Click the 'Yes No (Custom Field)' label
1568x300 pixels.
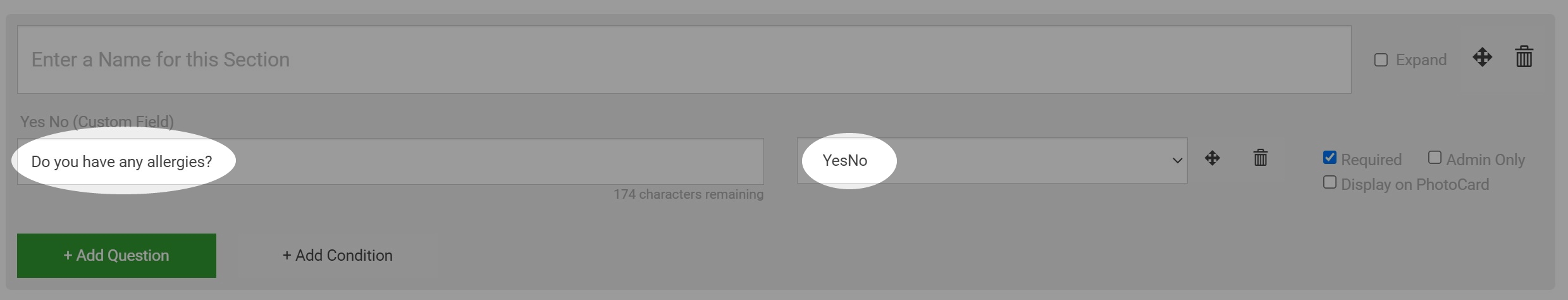point(97,121)
